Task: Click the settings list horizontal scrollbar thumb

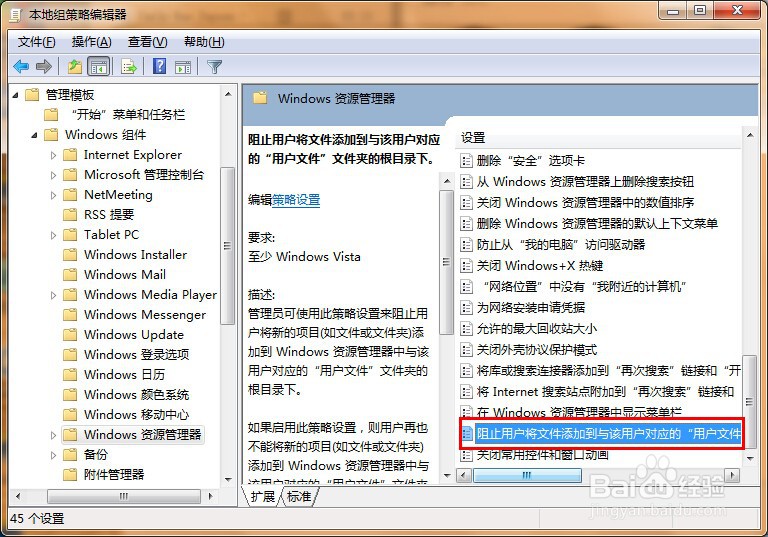Action: click(x=528, y=475)
